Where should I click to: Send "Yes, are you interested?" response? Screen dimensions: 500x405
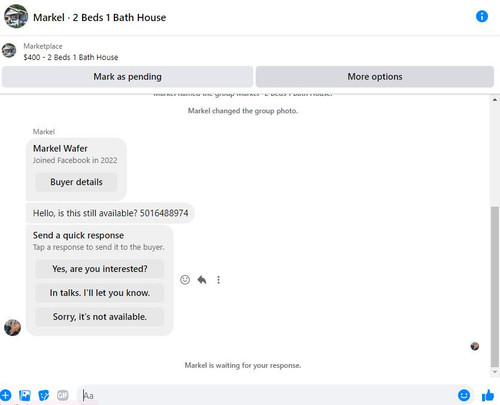pos(100,269)
